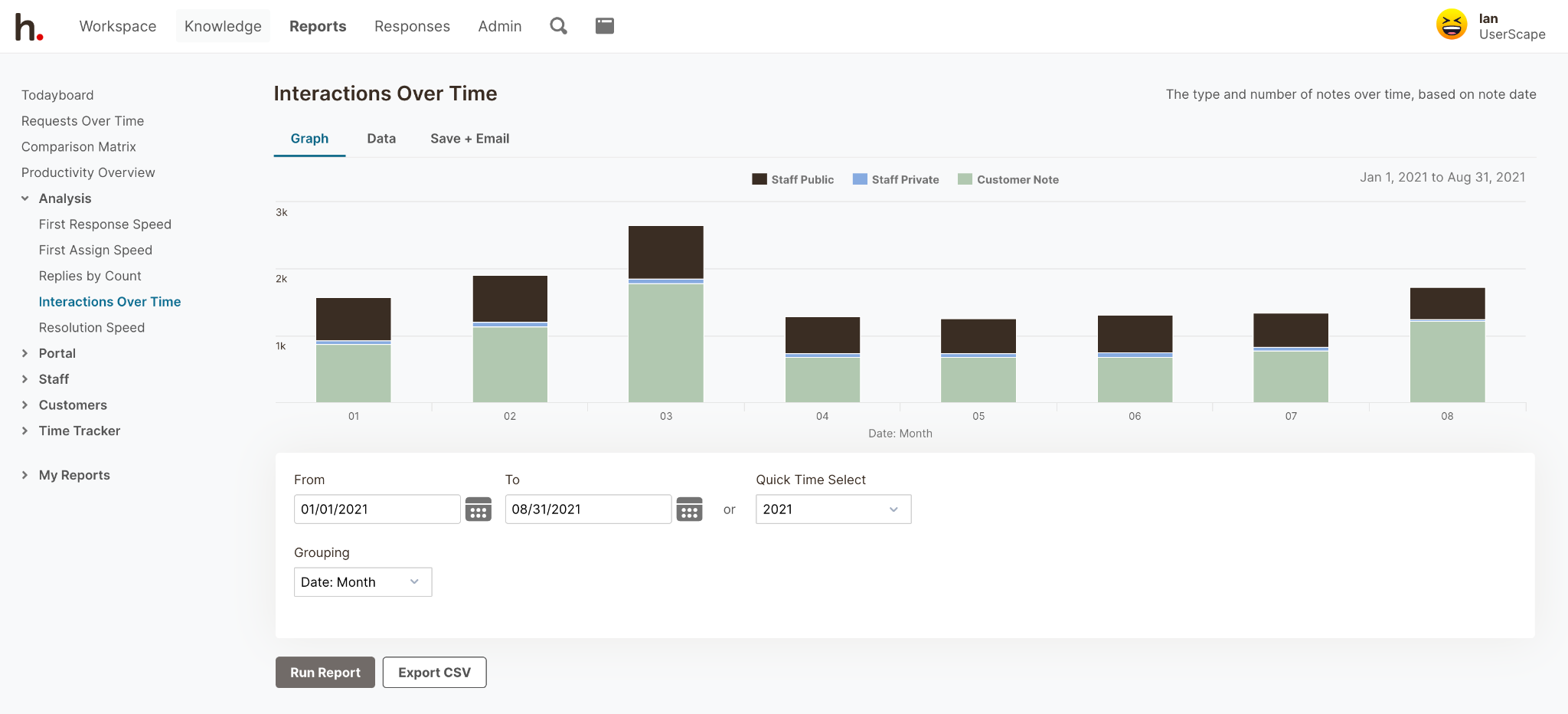Switch to the Data tab
Screen dimensions: 1568x714
point(381,139)
